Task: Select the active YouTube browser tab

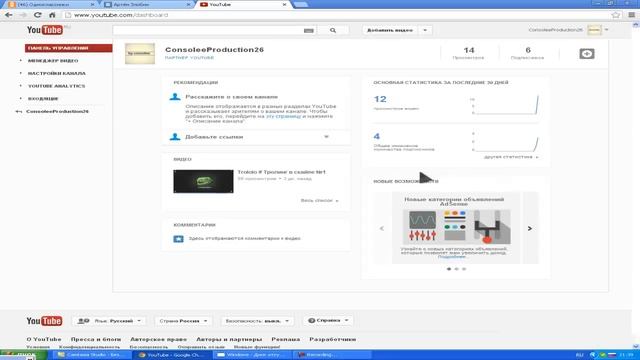Action: click(244, 4)
